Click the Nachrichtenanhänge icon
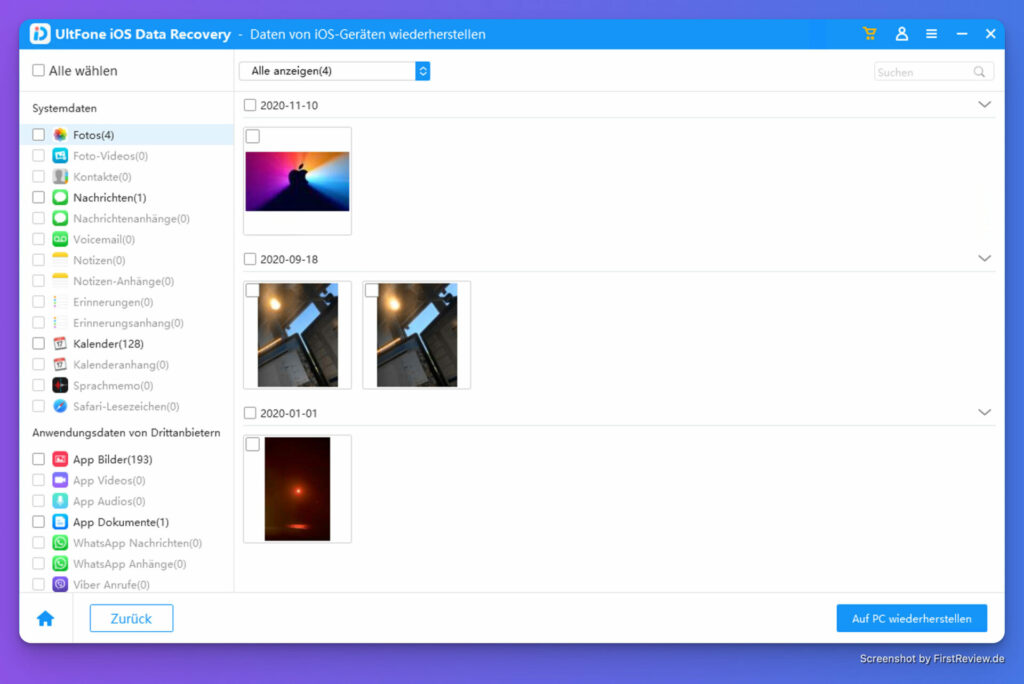Screen dimensions: 1024x684 click(x=60, y=218)
